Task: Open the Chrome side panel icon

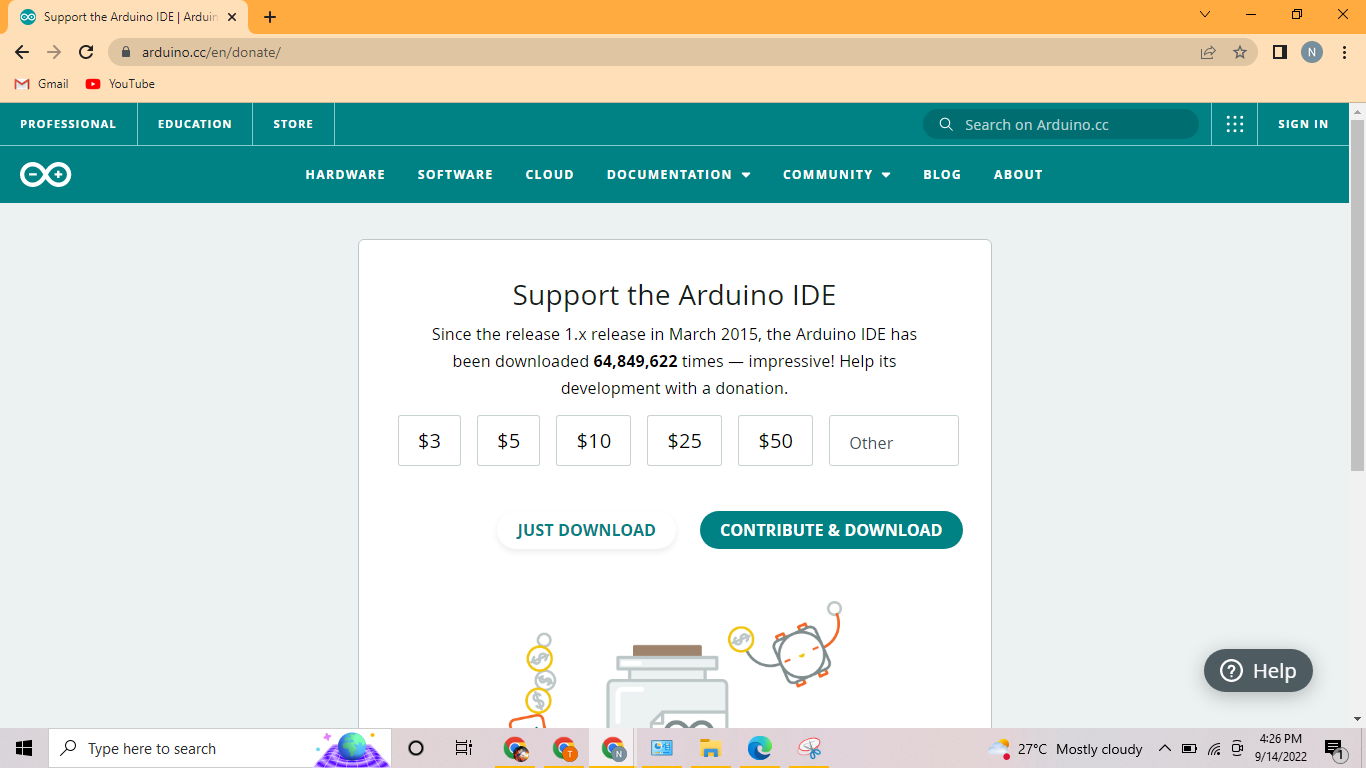Action: (x=1279, y=52)
